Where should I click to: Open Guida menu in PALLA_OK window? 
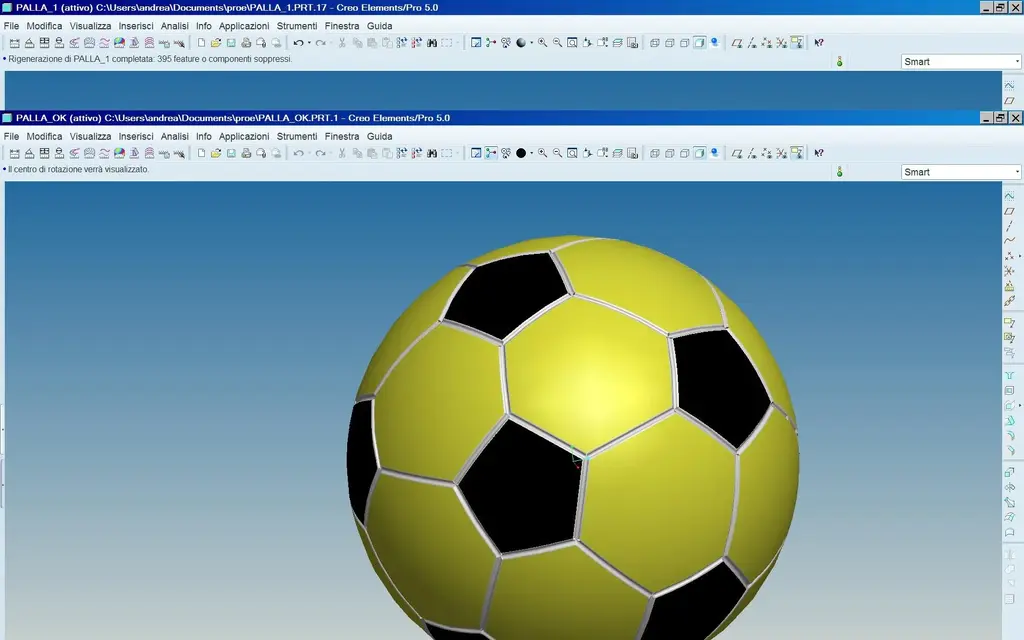coord(379,136)
